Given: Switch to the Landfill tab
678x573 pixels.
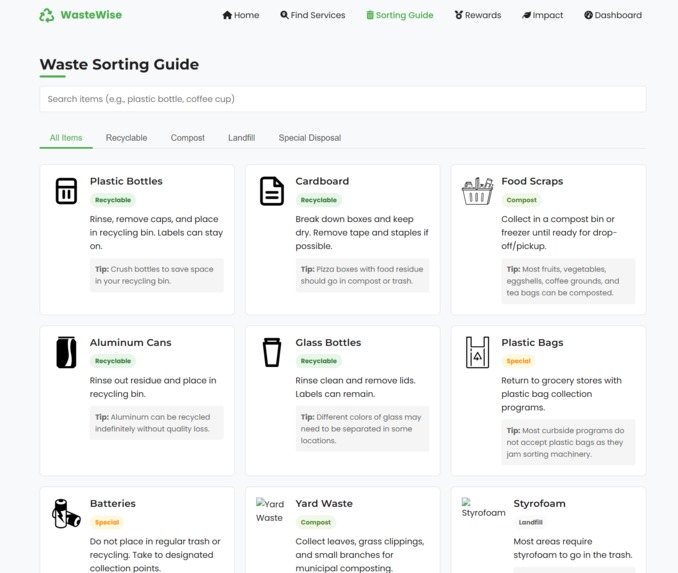Looking at the screenshot, I should click(242, 138).
